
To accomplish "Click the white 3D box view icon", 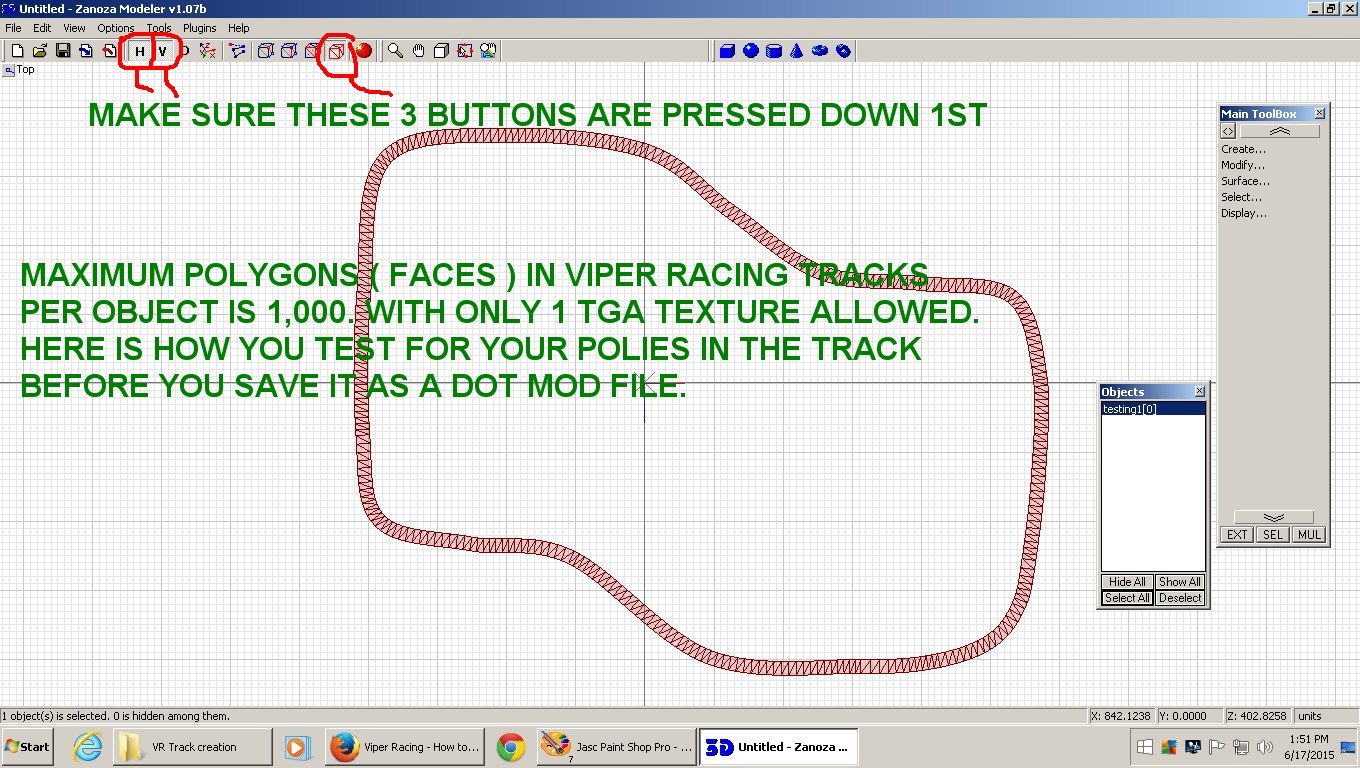I will pyautogui.click(x=442, y=50).
